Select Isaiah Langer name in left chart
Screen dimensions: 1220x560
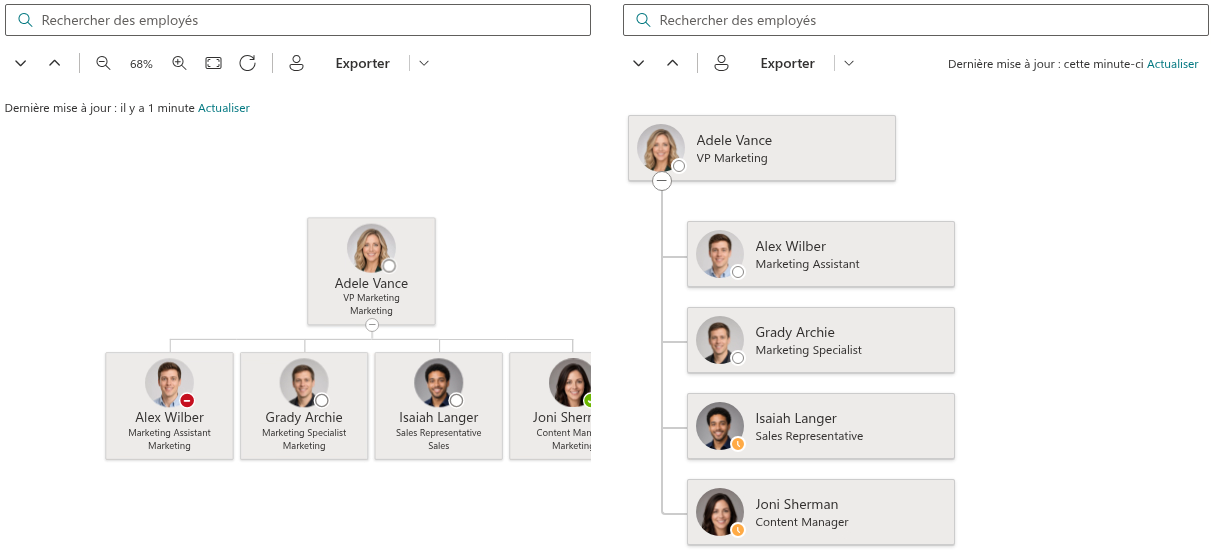pyautogui.click(x=439, y=417)
